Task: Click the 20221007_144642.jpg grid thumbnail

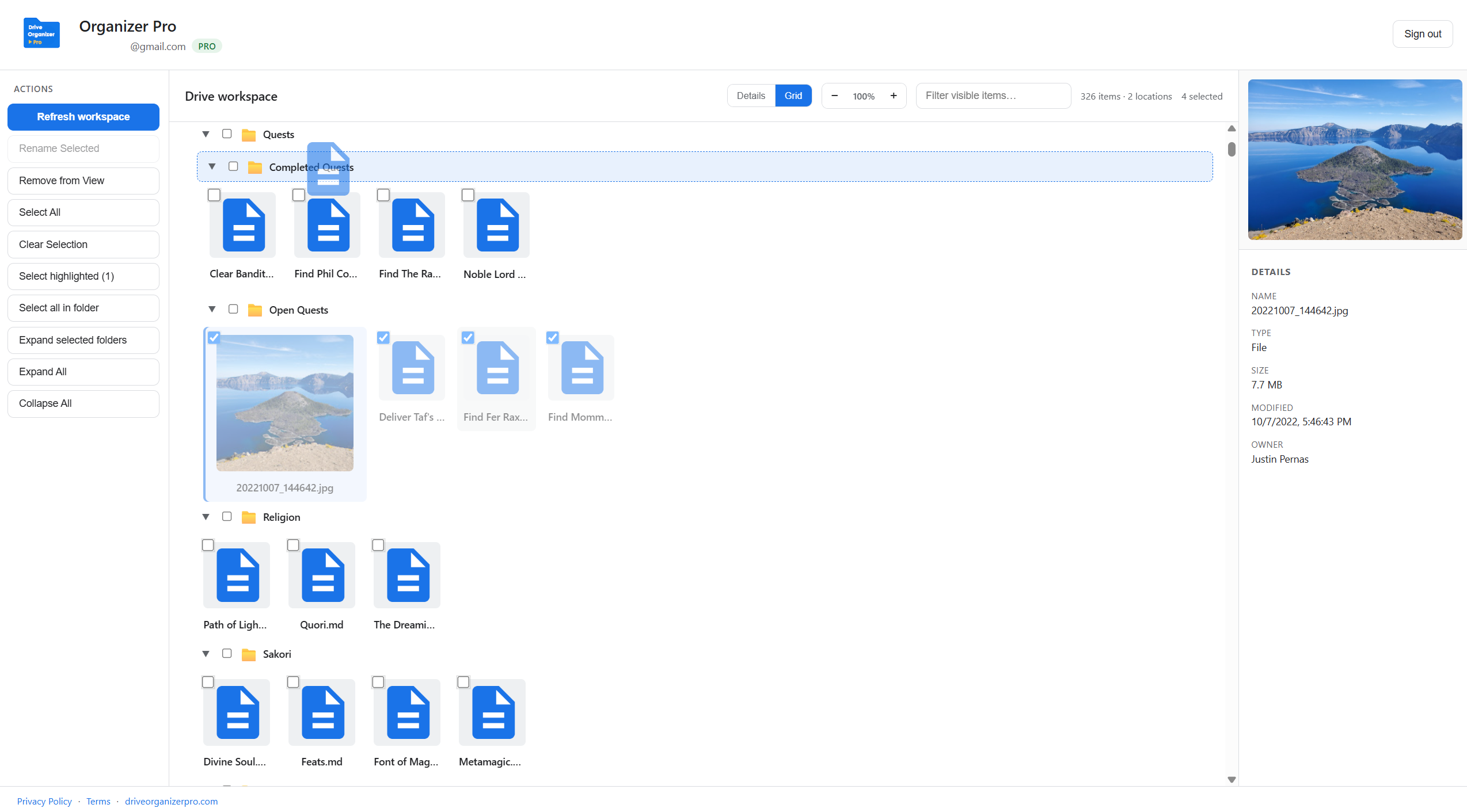Action: point(284,403)
